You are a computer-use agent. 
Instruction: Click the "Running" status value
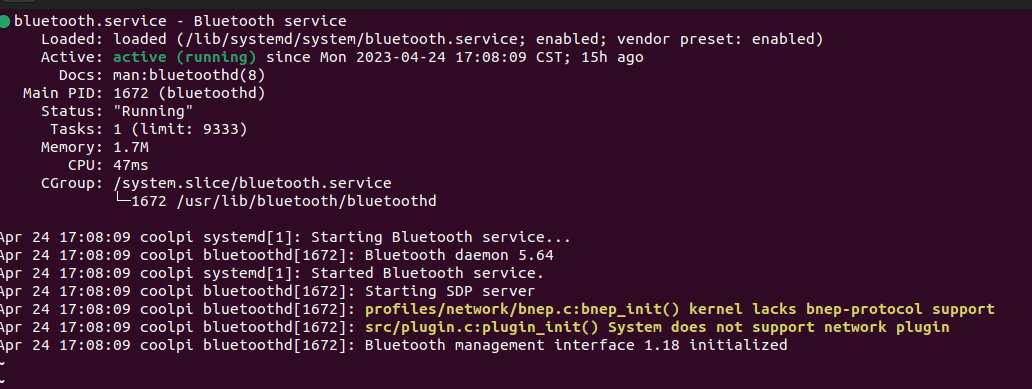(x=153, y=111)
